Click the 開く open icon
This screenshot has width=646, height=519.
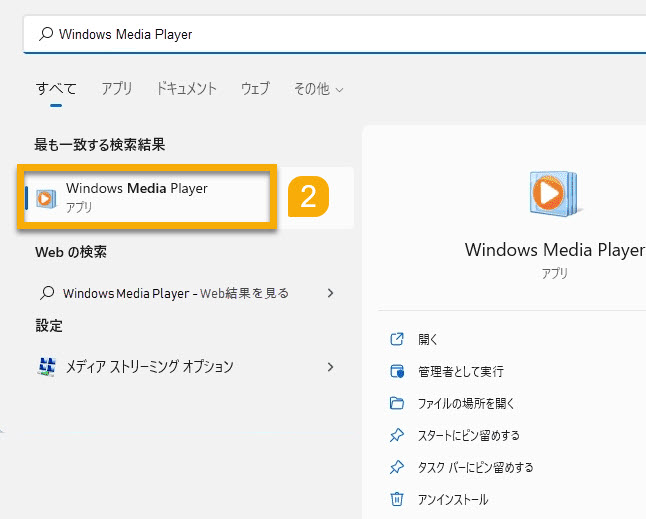pyautogui.click(x=397, y=339)
